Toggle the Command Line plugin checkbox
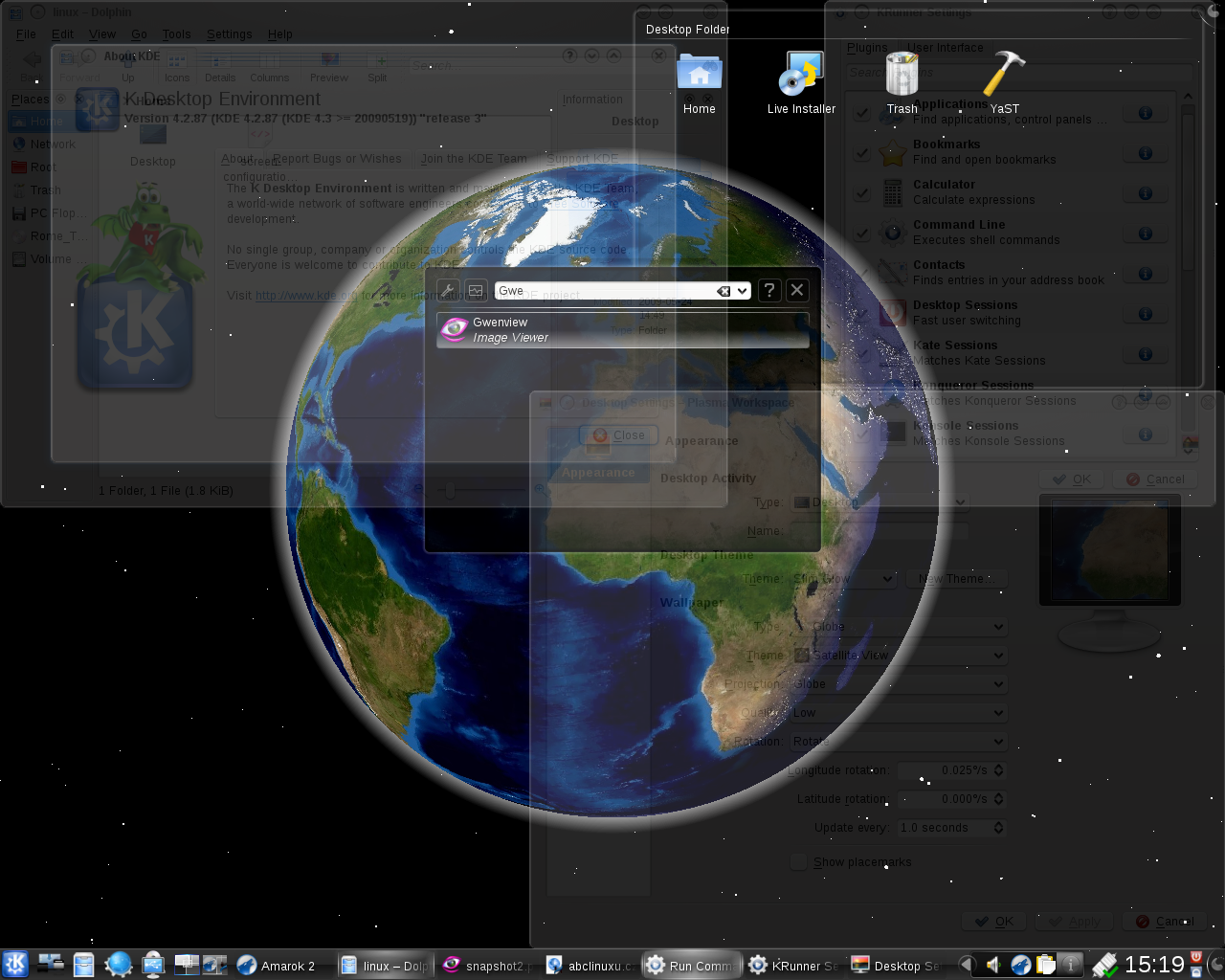 pyautogui.click(x=862, y=234)
